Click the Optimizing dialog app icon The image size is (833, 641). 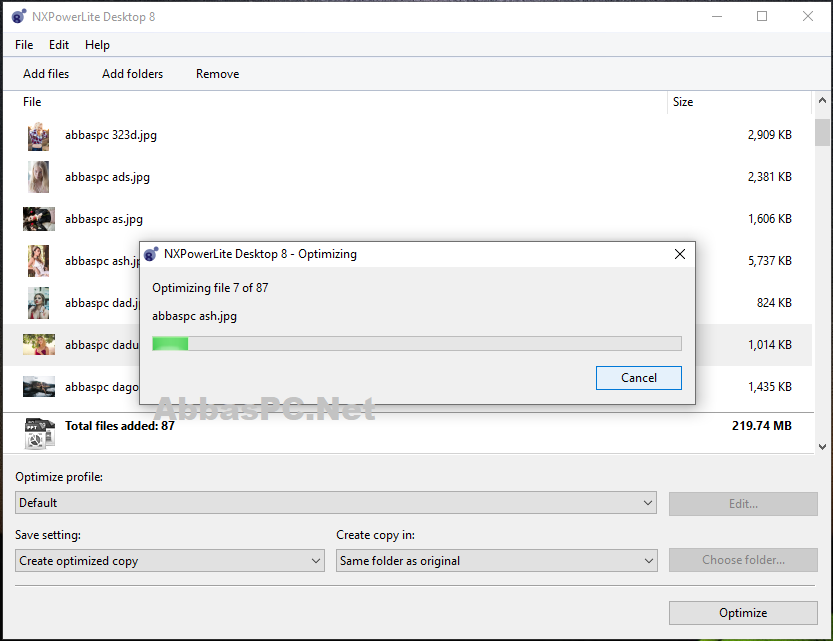pyautogui.click(x=151, y=254)
